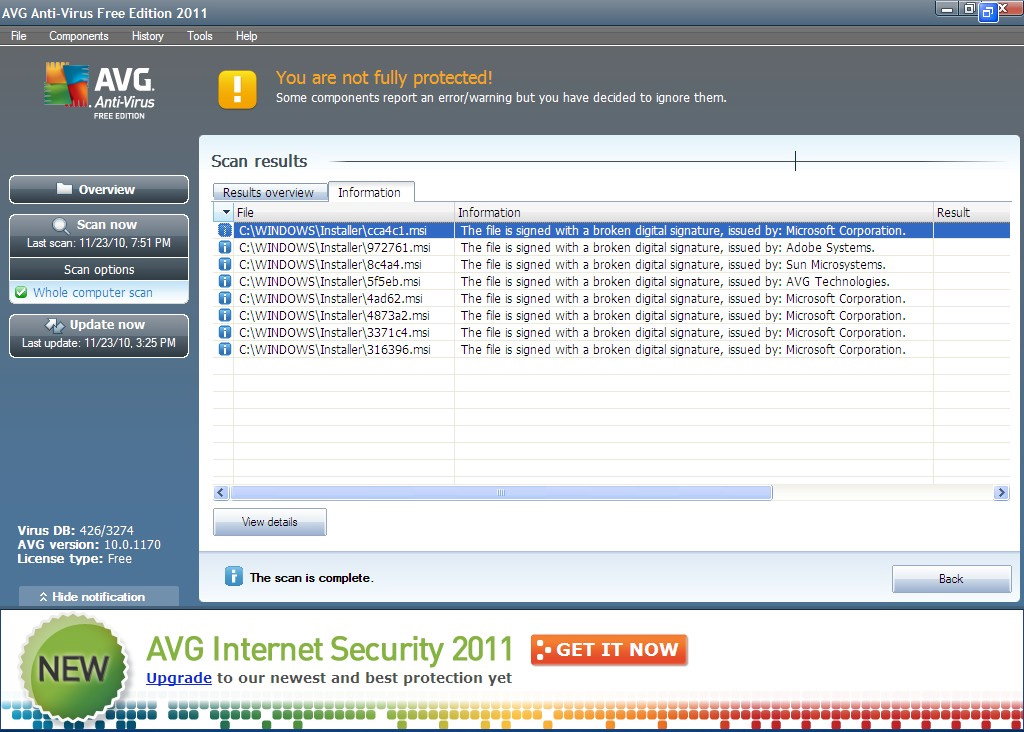The image size is (1024, 732).
Task: Click the AVG version: 10.0.1170 text
Action: click(89, 545)
